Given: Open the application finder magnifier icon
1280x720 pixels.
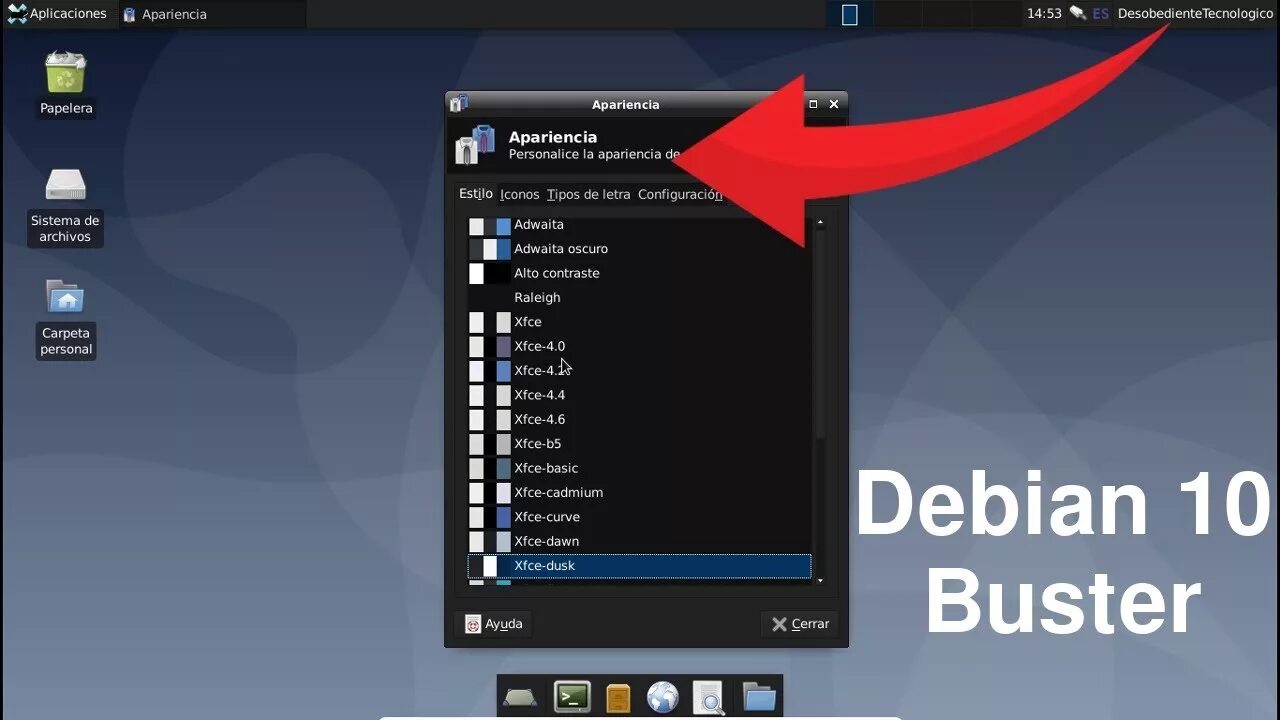Looking at the screenshot, I should coord(709,697).
